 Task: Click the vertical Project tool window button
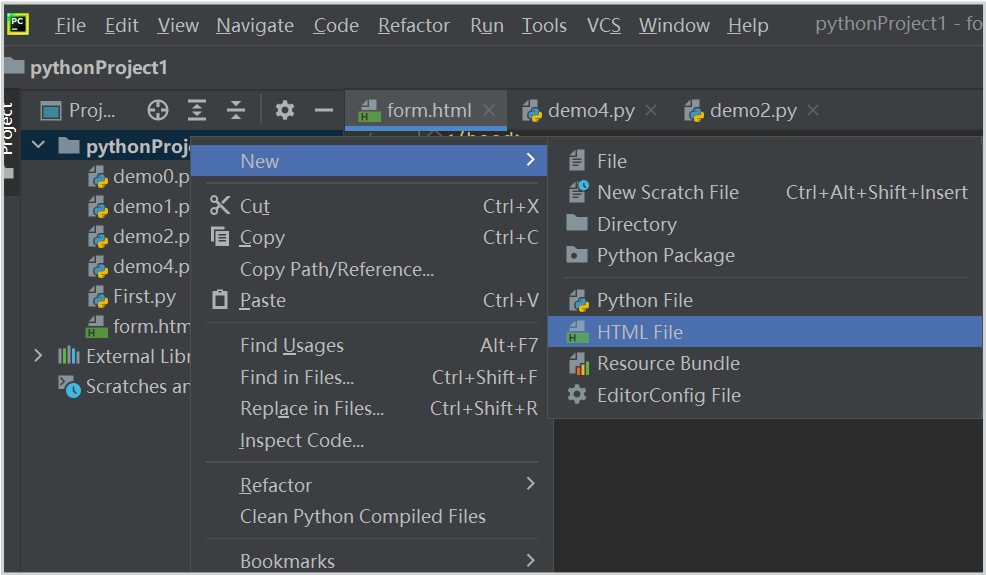8,128
